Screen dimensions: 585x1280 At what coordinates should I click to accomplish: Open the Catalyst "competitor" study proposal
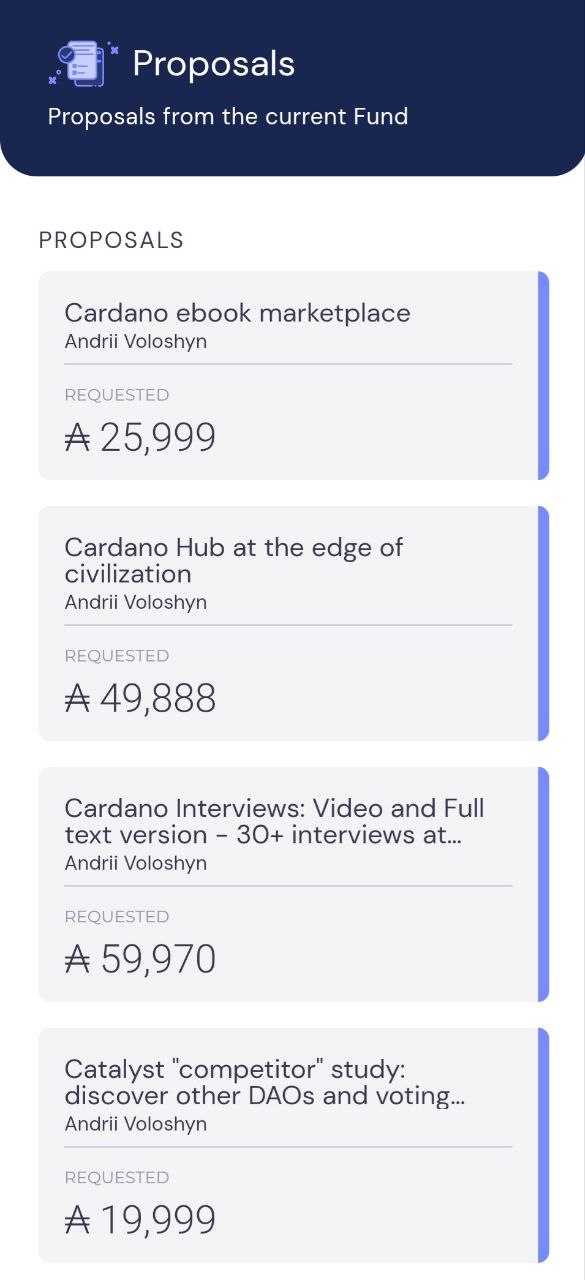[294, 1145]
